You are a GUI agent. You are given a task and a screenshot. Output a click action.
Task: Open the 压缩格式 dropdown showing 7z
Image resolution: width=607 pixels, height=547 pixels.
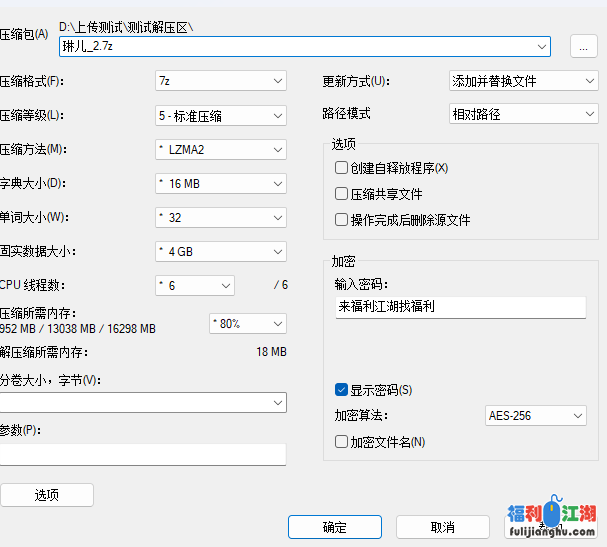coord(220,81)
